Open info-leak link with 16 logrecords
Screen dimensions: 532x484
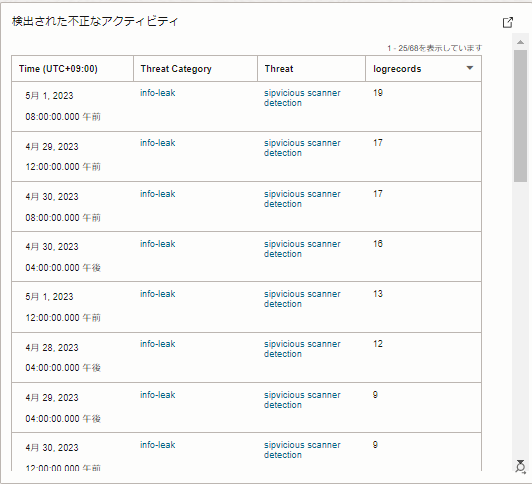(157, 244)
